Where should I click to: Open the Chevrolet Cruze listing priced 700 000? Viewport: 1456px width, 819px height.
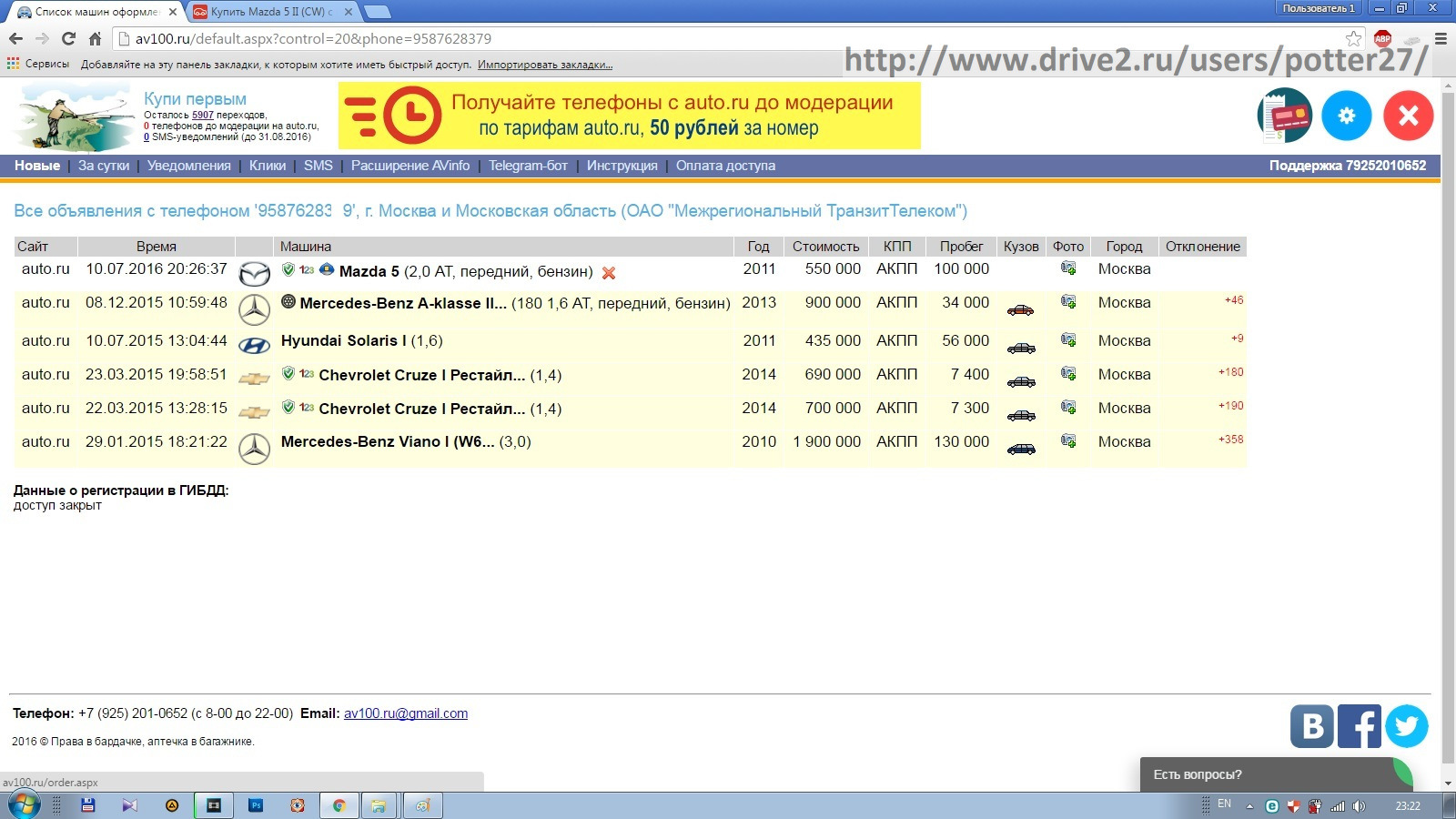(x=422, y=409)
